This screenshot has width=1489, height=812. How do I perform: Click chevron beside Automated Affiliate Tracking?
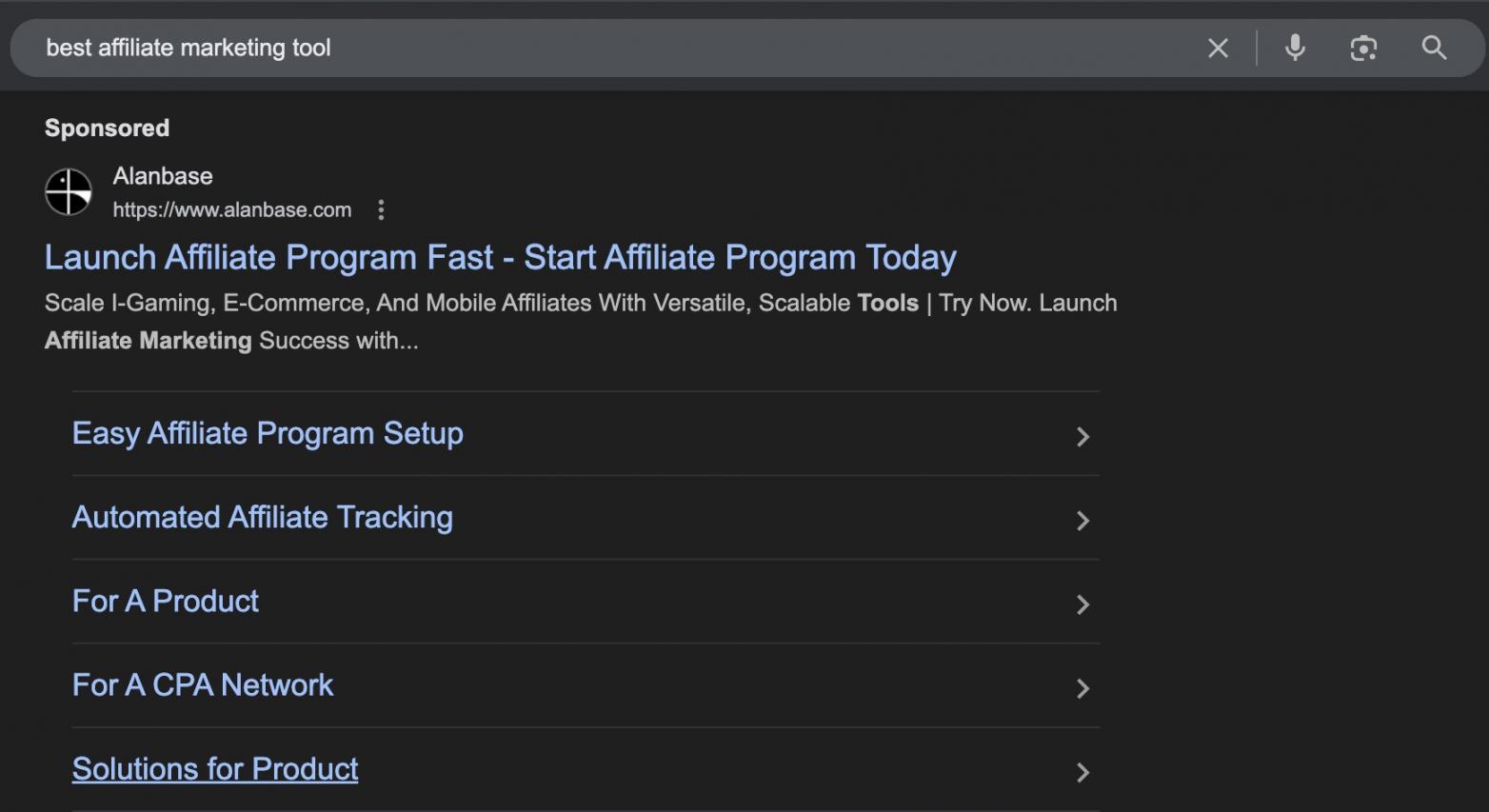coord(1082,521)
